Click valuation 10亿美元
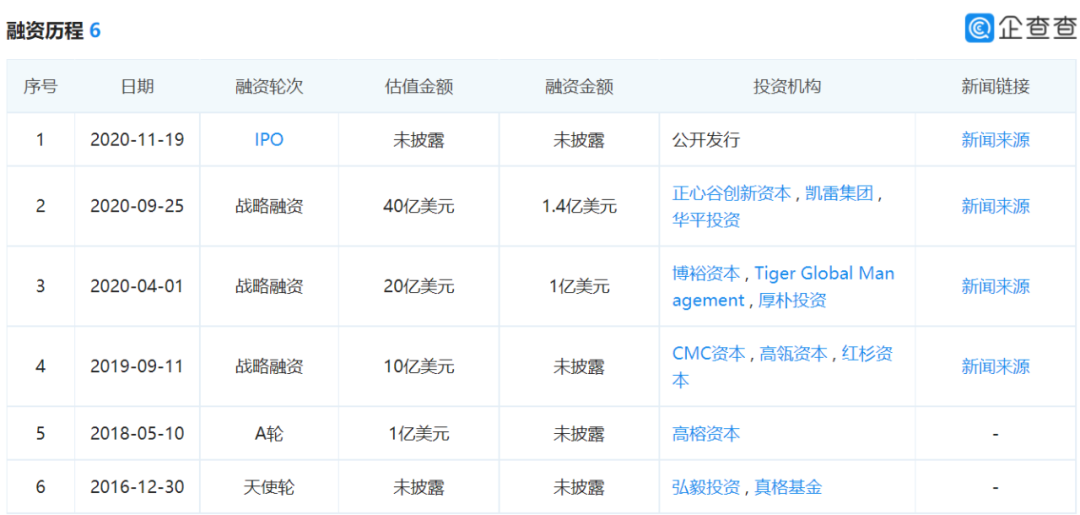This screenshot has height=515, width=1080. (x=419, y=366)
